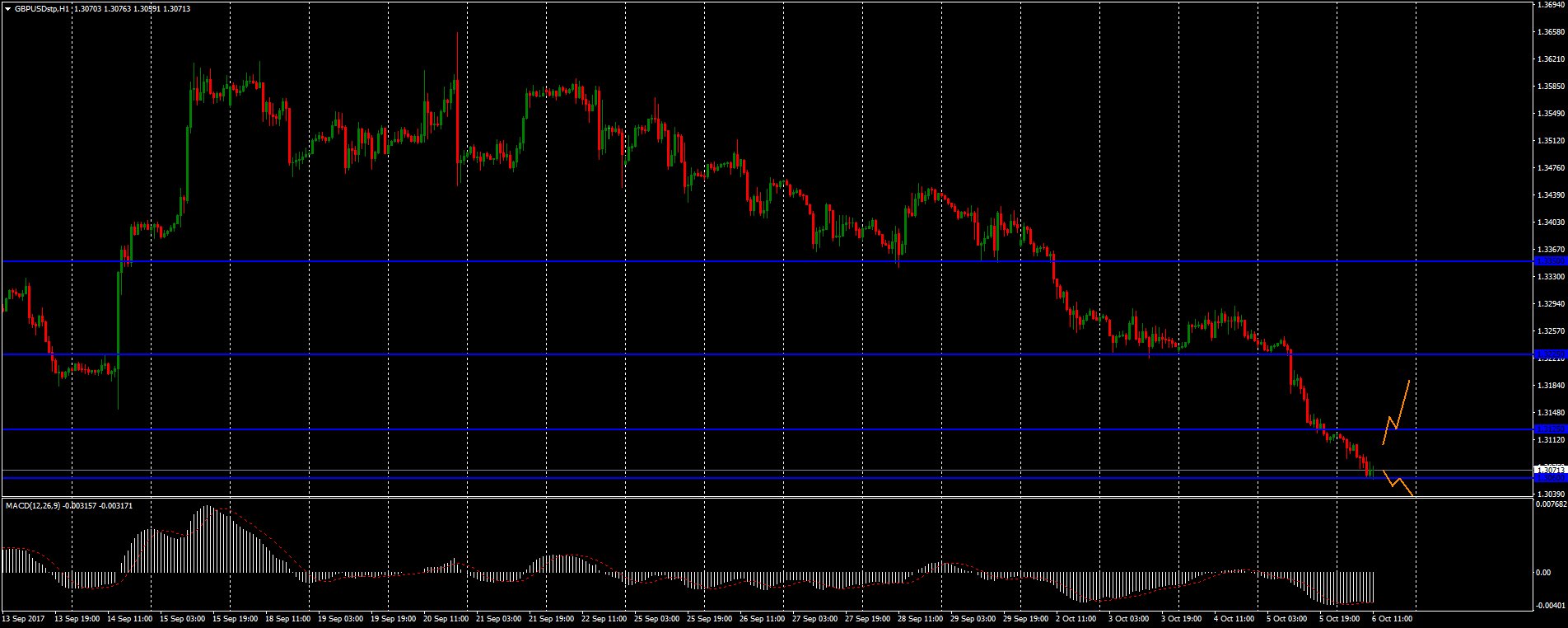
Task: Click the 1.32570 price scale label
Action: pyautogui.click(x=1552, y=331)
